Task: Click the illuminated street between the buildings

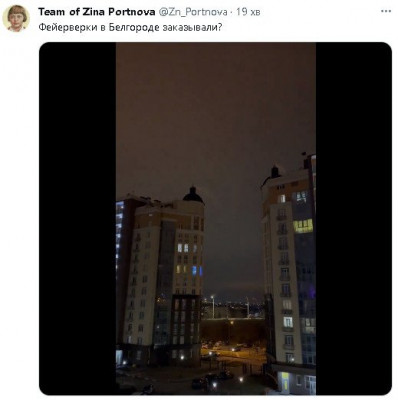Action: pyautogui.click(x=233, y=352)
